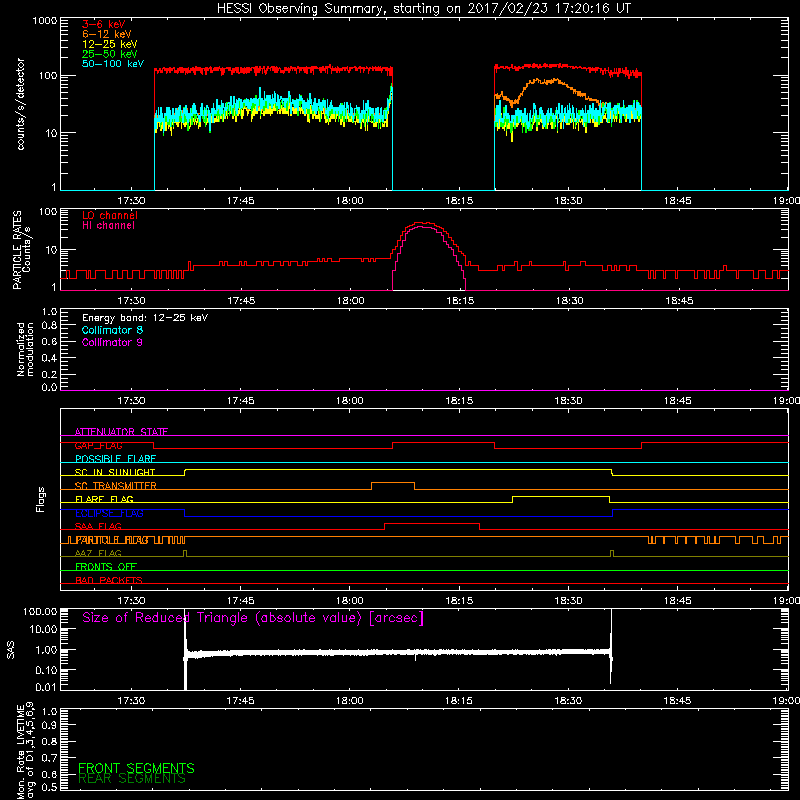Click the raised segment of the SC_TRANSMITTER line

click(393, 483)
